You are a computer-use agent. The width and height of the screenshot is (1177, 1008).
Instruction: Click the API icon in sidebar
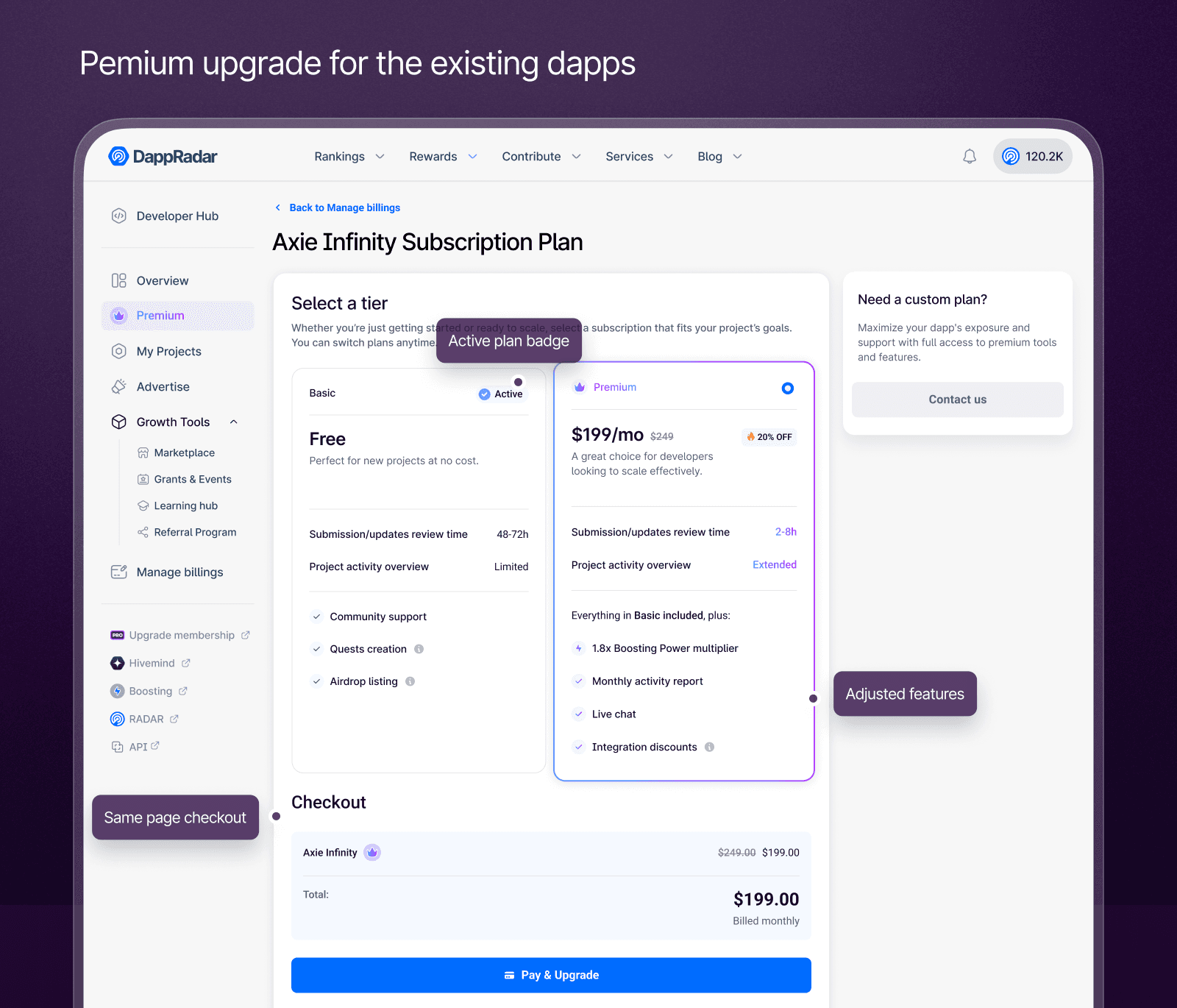117,747
